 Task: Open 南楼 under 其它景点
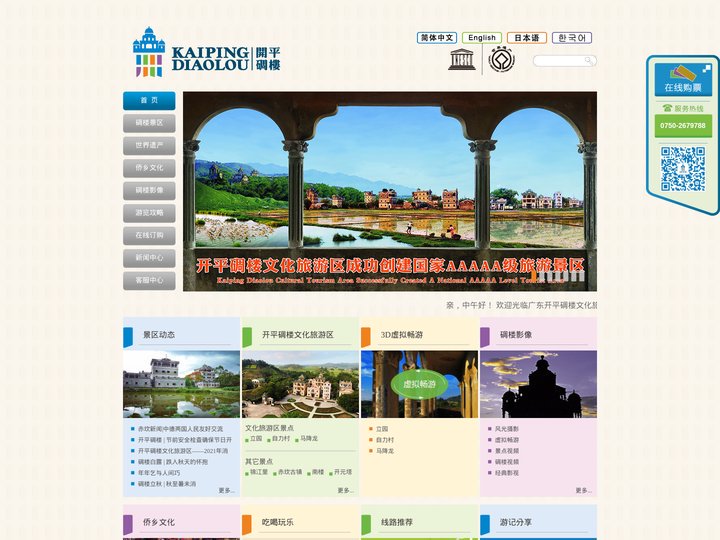point(318,472)
